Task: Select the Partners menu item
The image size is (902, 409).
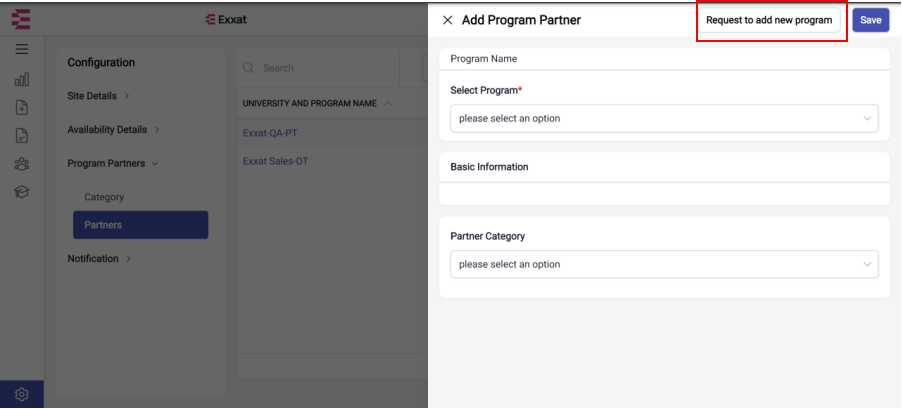Action: click(140, 225)
